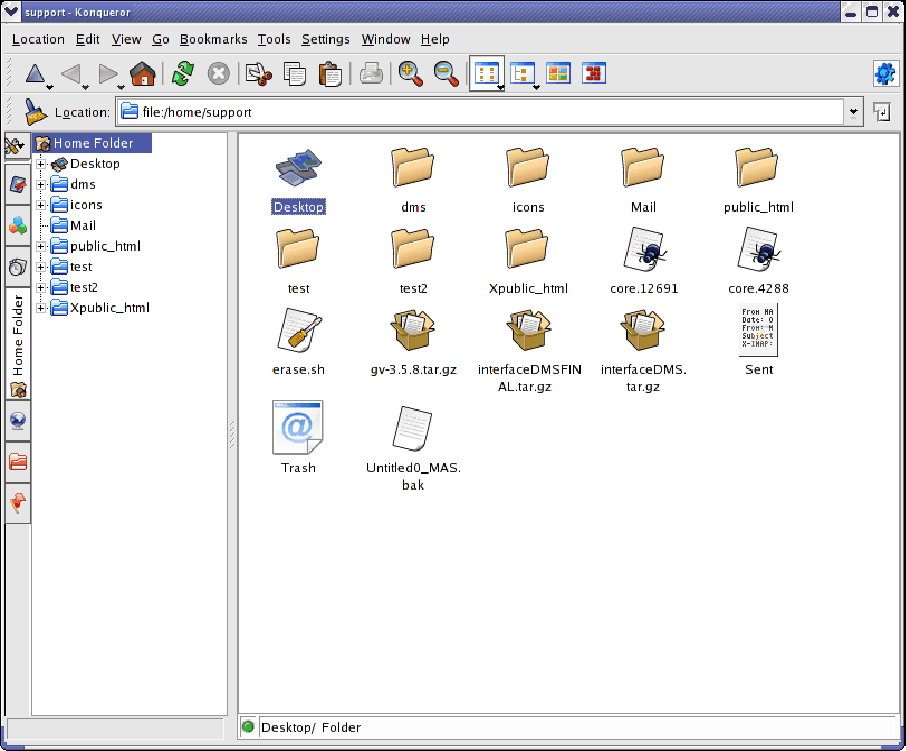Select the Home Folder sidebar tab
906x751 pixels.
pyautogui.click(x=18, y=345)
